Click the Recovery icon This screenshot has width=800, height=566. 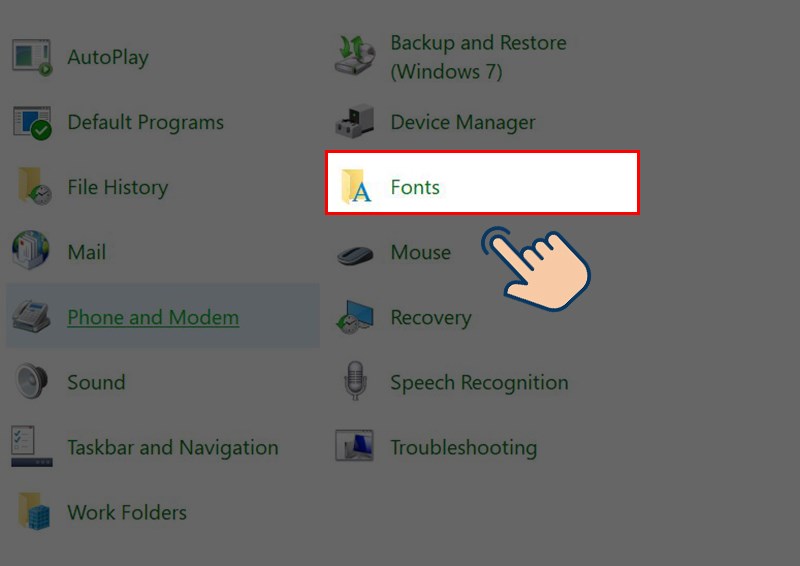(355, 317)
